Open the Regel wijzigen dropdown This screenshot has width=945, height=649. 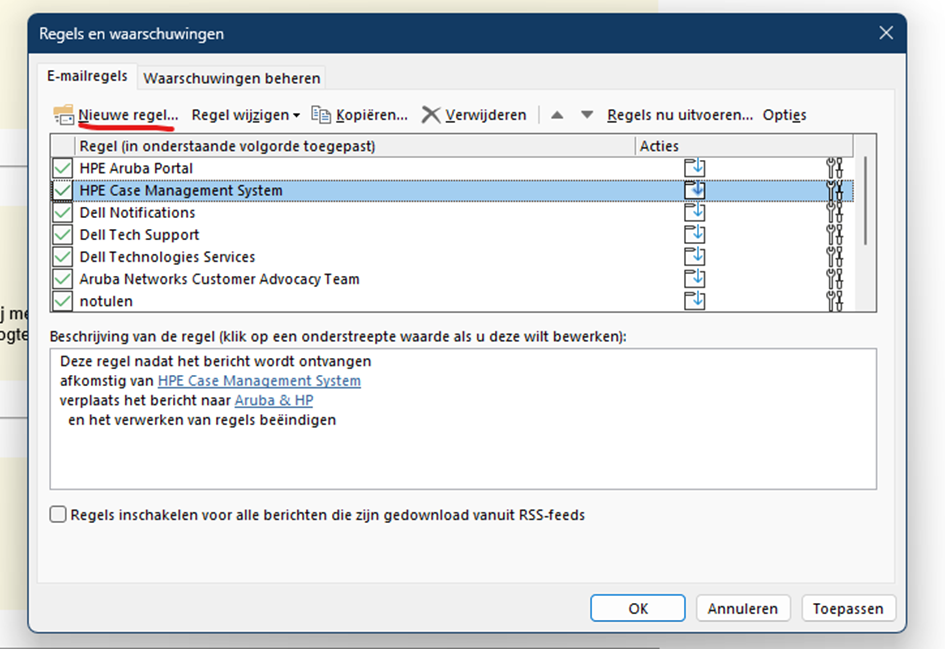pos(246,115)
